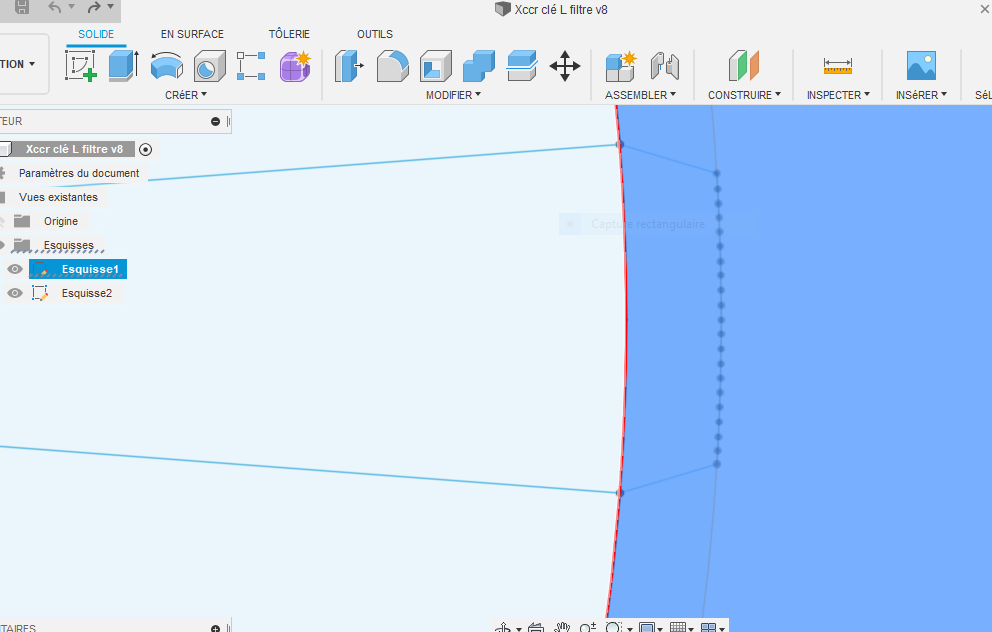Image resolution: width=992 pixels, height=632 pixels.
Task: Hide Esquisse2 using its eye icon
Action: coord(15,293)
